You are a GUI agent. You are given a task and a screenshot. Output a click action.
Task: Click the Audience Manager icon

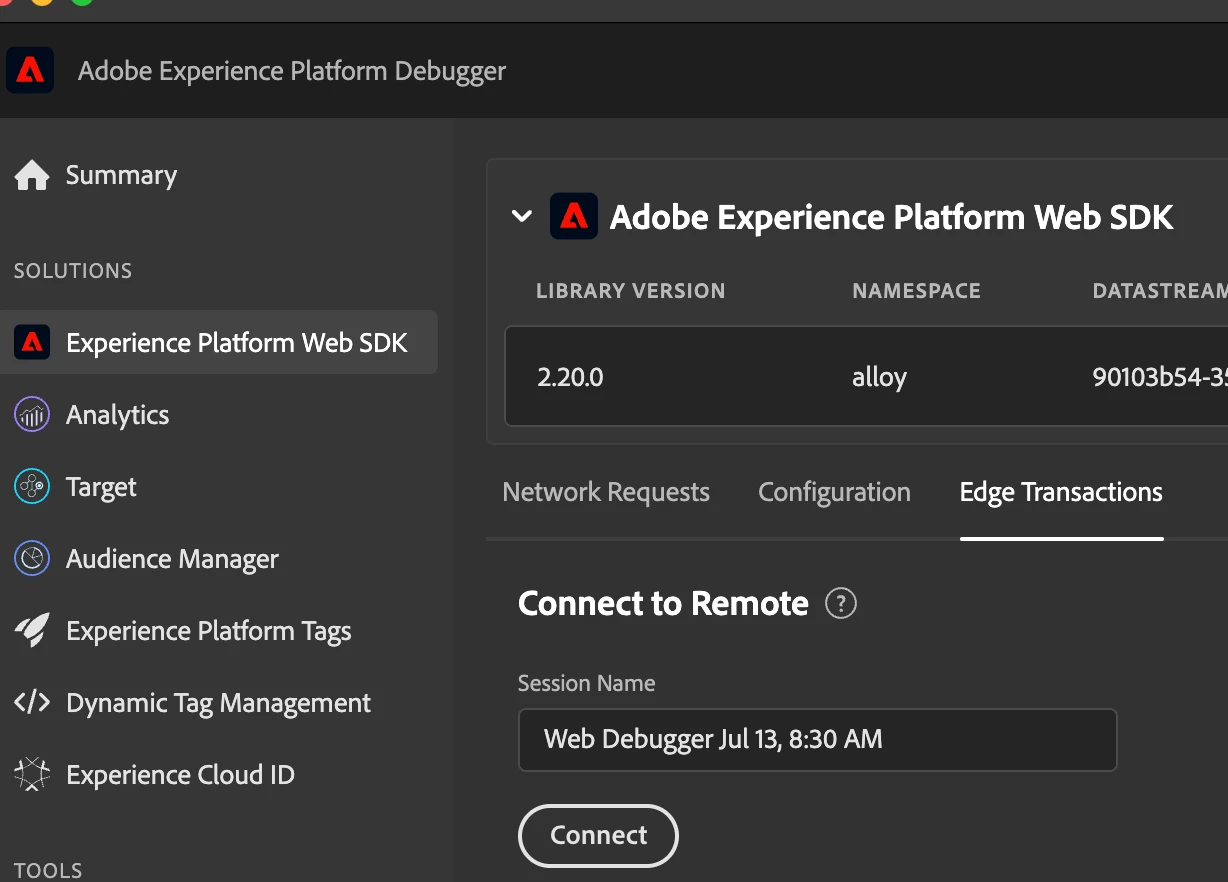(32, 559)
